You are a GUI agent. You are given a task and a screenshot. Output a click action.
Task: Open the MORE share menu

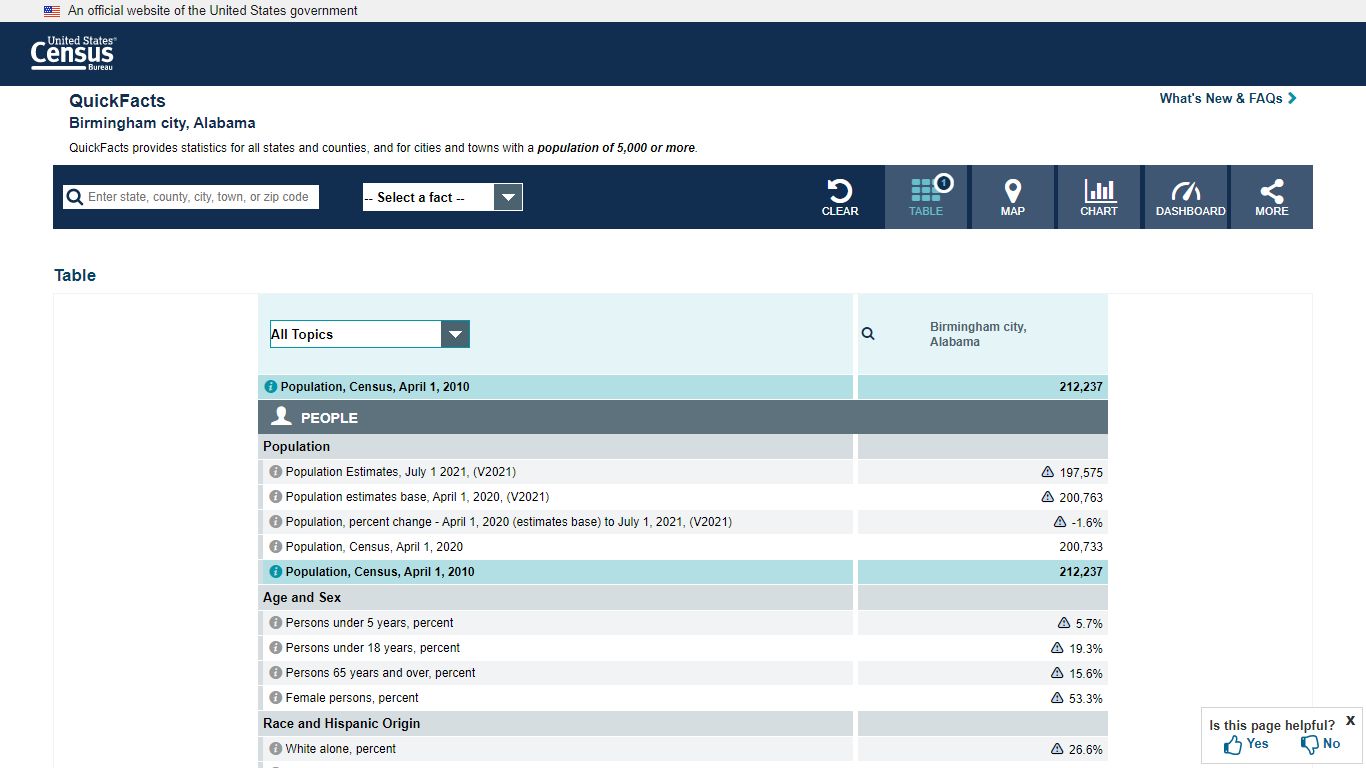point(1272,197)
